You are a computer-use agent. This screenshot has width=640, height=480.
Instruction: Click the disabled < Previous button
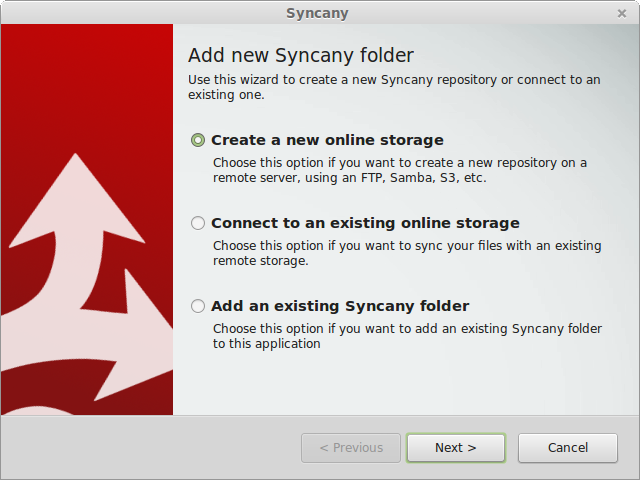point(351,448)
